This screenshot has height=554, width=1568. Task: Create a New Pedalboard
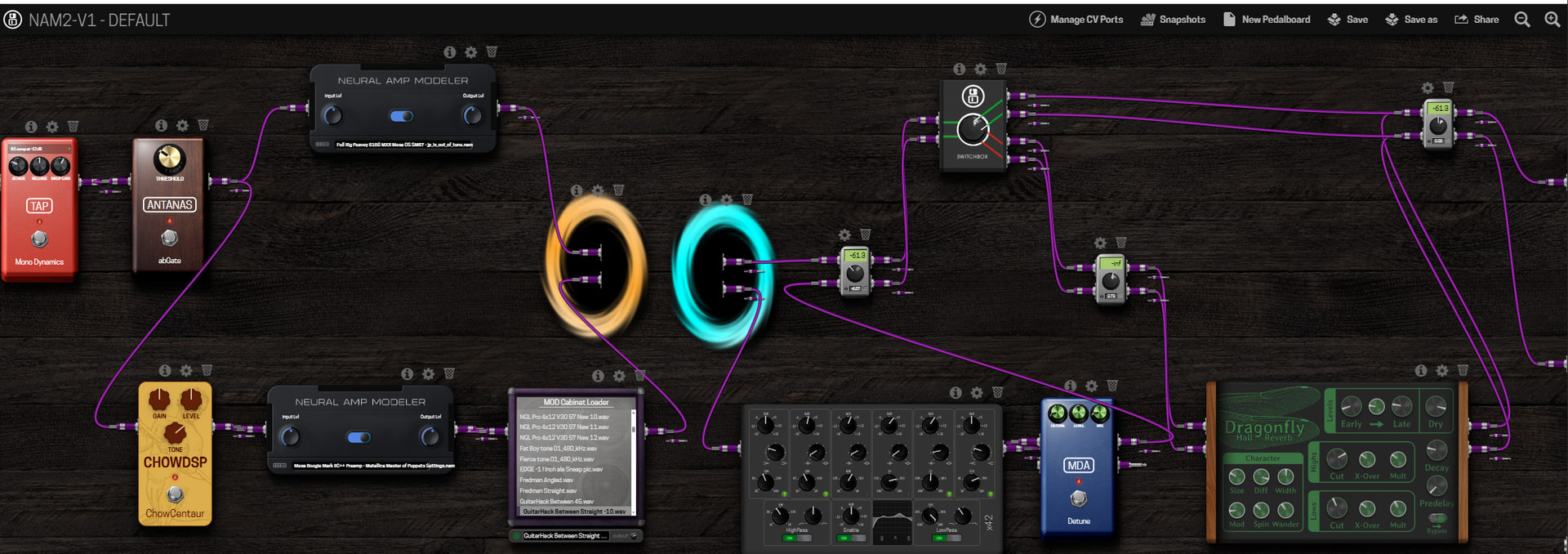coord(1267,20)
